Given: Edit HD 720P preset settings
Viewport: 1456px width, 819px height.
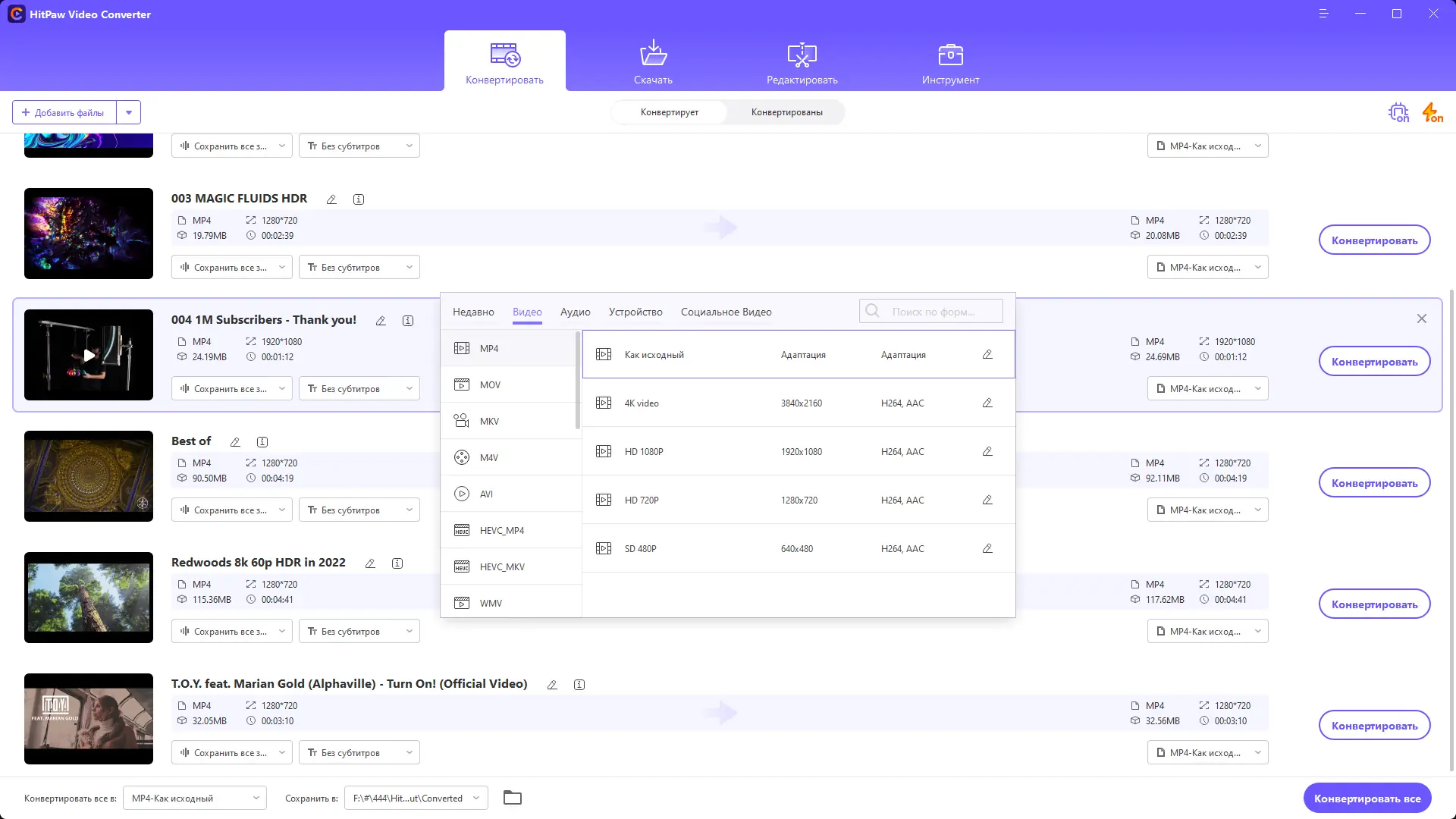Looking at the screenshot, I should point(987,500).
